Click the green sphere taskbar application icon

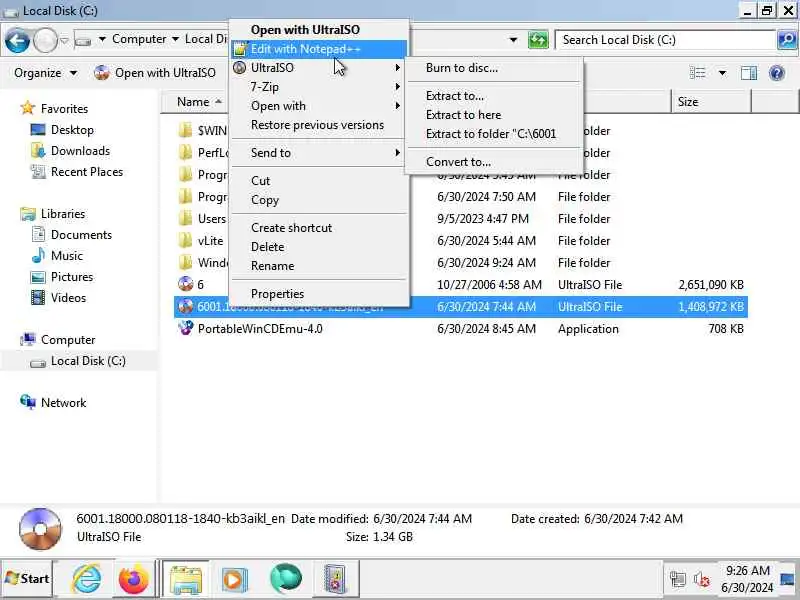click(x=285, y=579)
